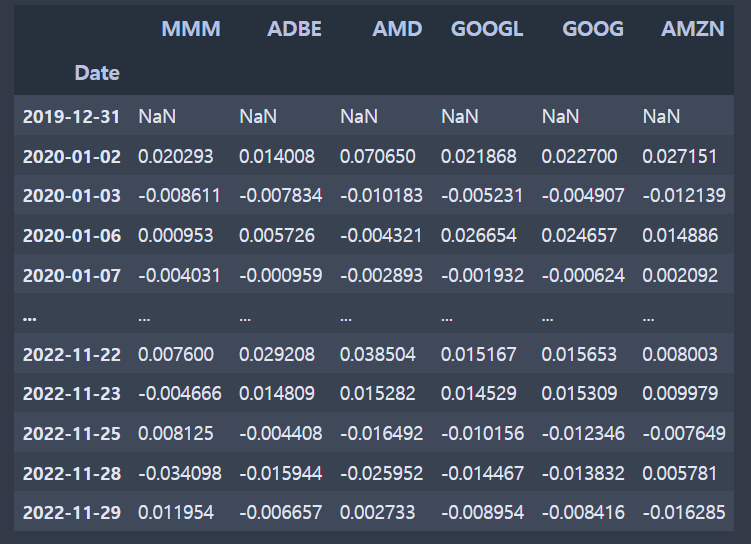Click the Date index label

click(x=97, y=73)
